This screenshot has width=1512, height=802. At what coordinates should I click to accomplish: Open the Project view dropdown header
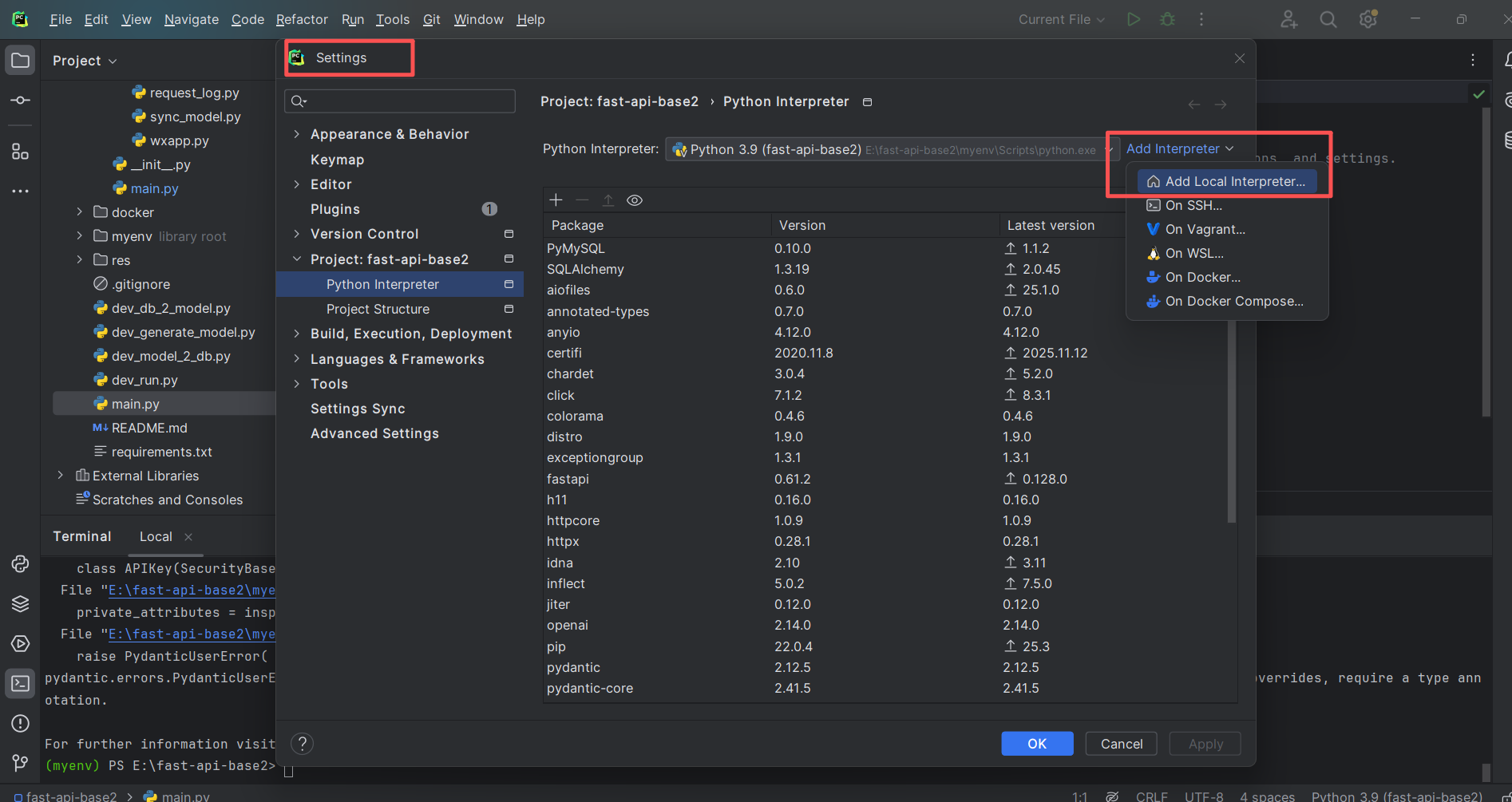(85, 61)
